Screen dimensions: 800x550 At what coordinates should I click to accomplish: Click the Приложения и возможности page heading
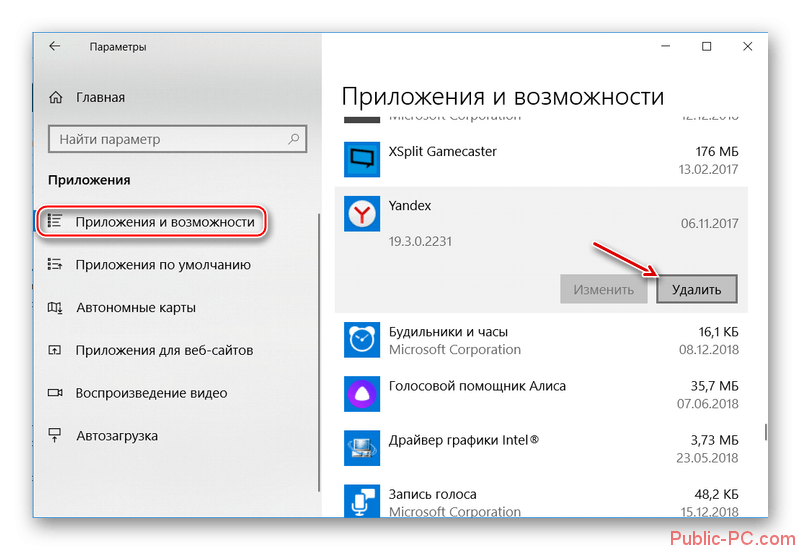(x=503, y=96)
